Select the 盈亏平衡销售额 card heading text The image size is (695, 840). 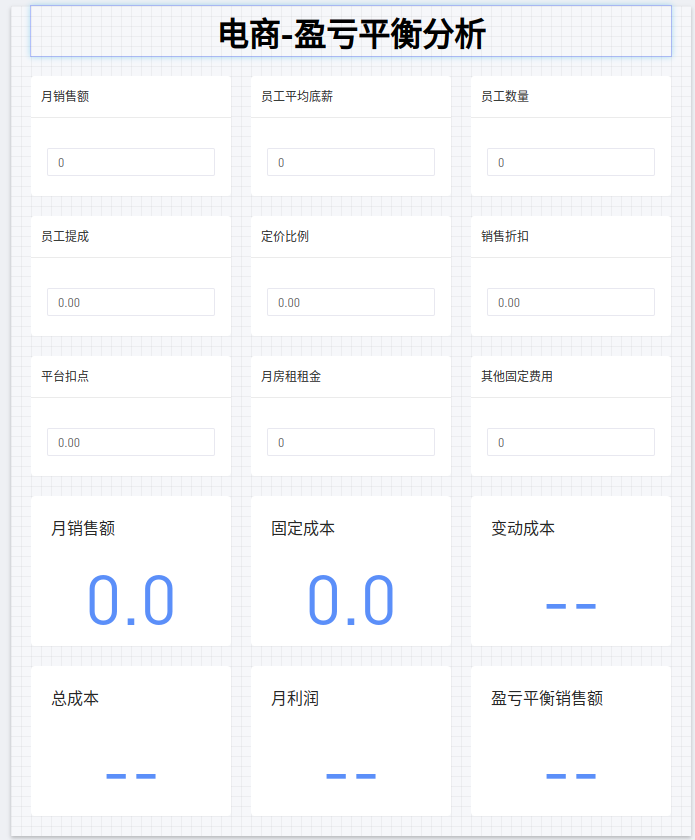[x=547, y=698]
